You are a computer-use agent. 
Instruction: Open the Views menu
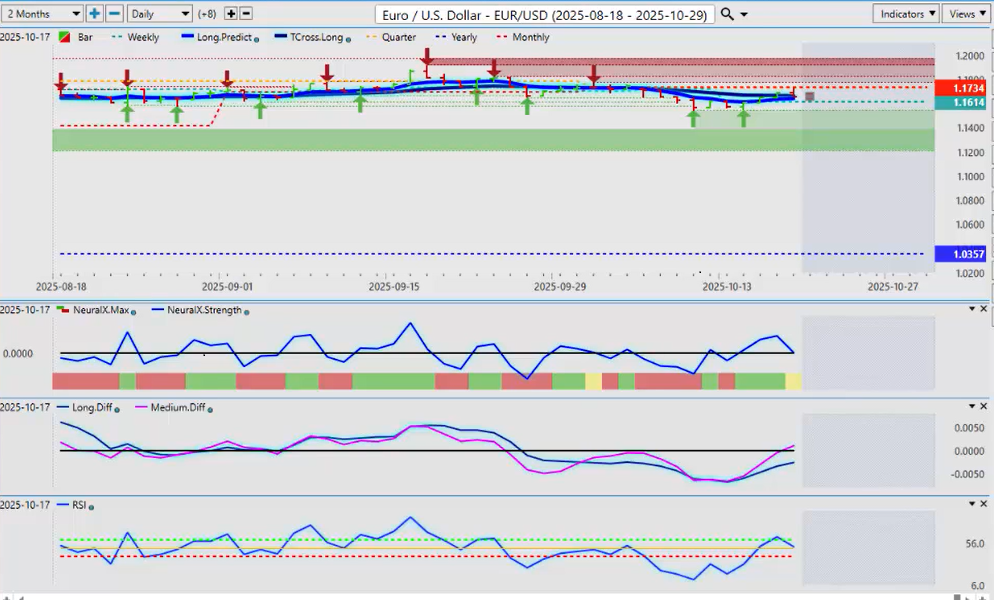pos(965,14)
